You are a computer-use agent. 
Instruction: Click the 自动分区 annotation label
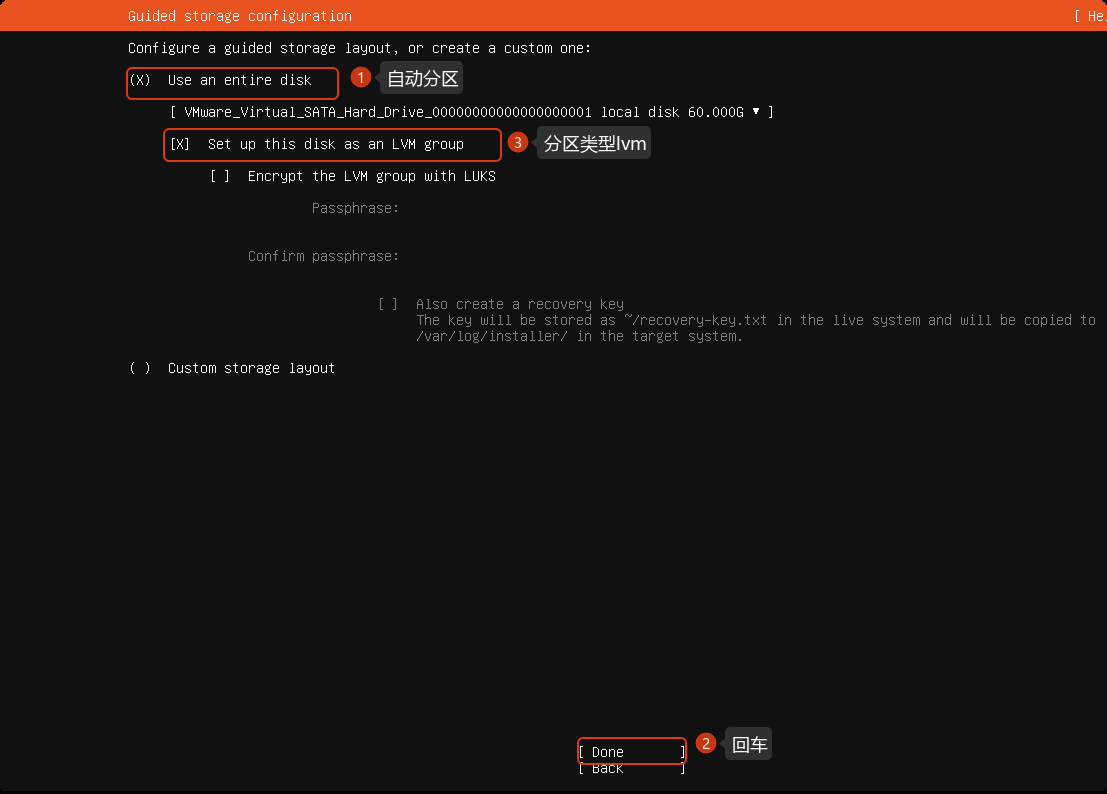pos(422,78)
